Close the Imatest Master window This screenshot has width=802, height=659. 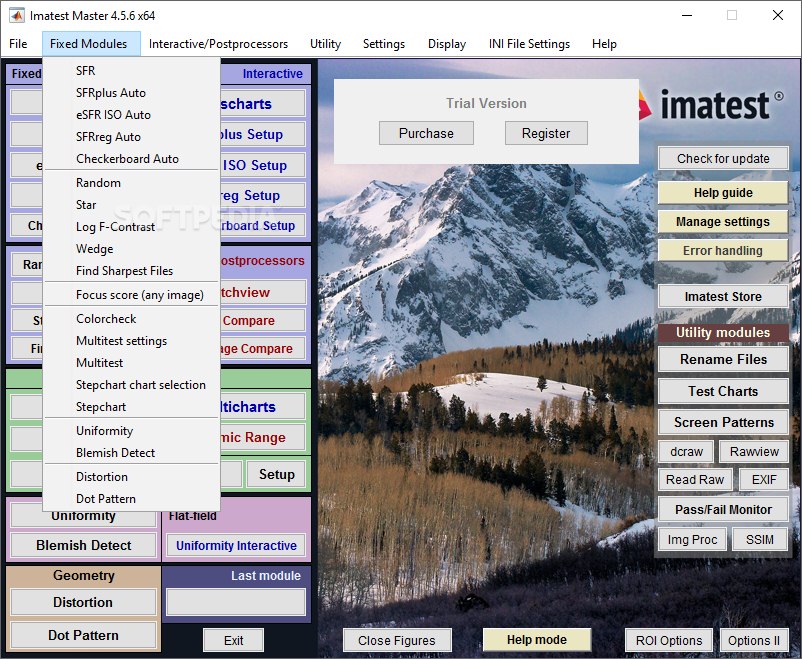coord(778,15)
